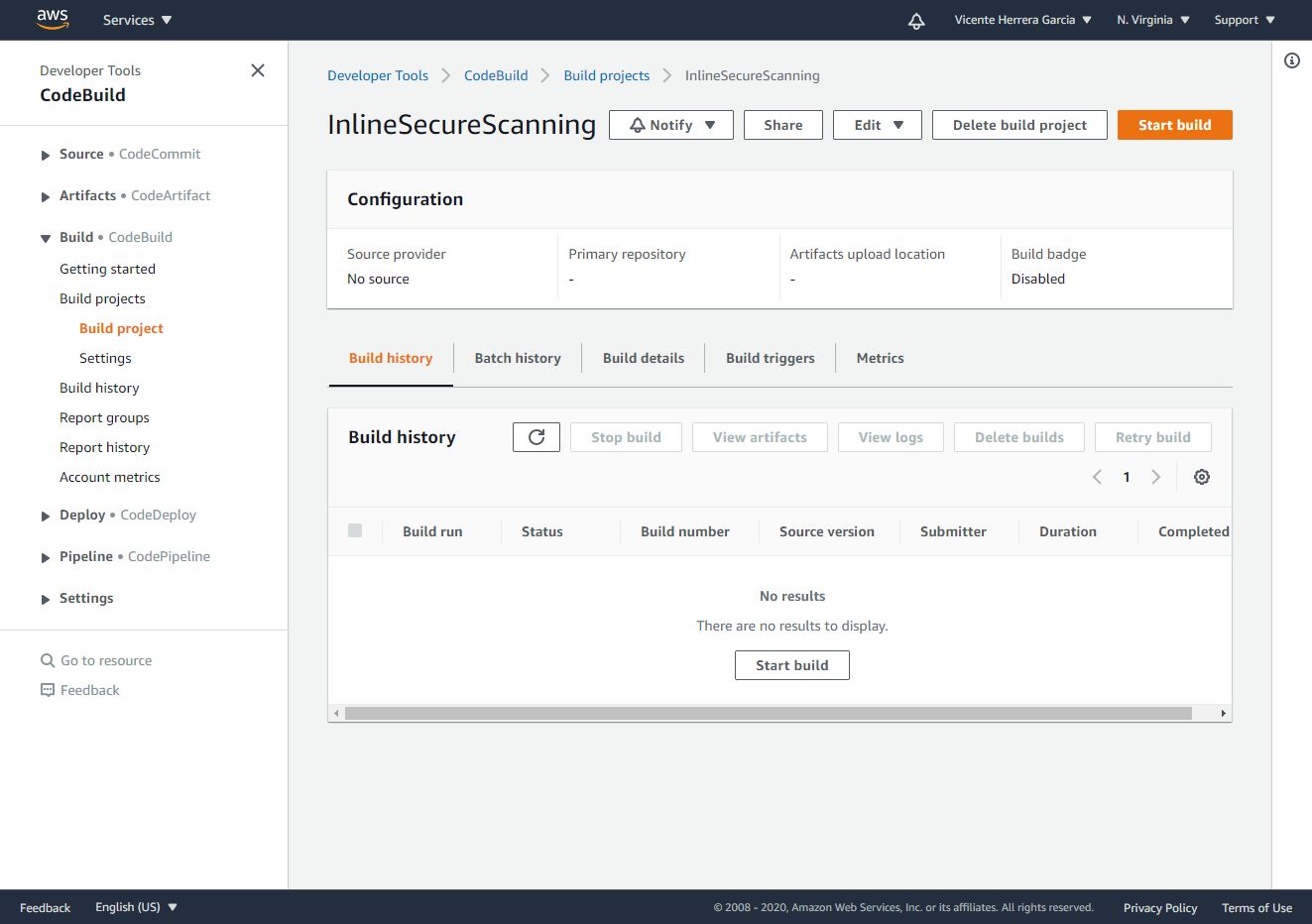Viewport: 1312px width, 924px height.
Task: Open the Notify dropdown
Action: click(671, 125)
